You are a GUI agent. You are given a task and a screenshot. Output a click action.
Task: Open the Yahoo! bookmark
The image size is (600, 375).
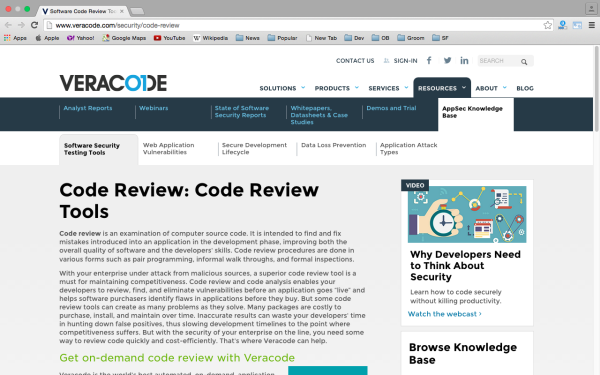(x=80, y=38)
